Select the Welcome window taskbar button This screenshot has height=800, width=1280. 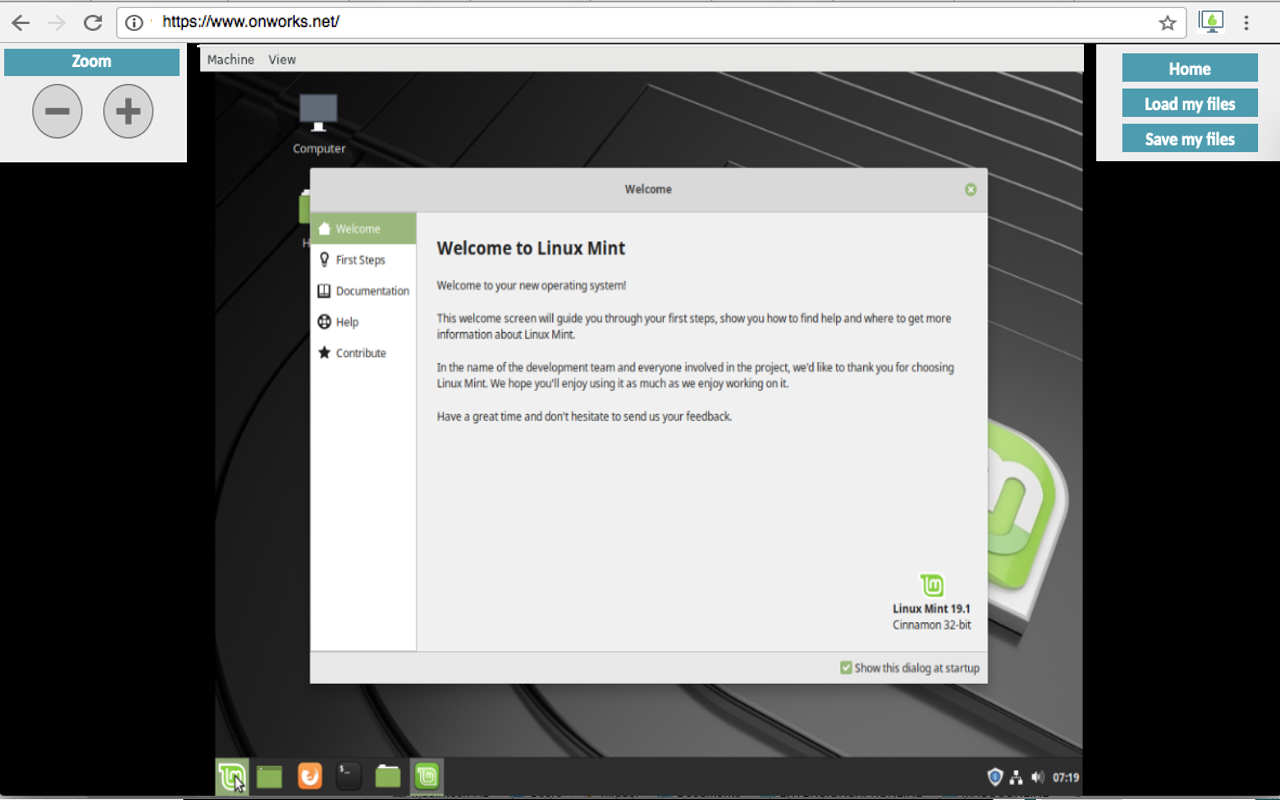(427, 776)
